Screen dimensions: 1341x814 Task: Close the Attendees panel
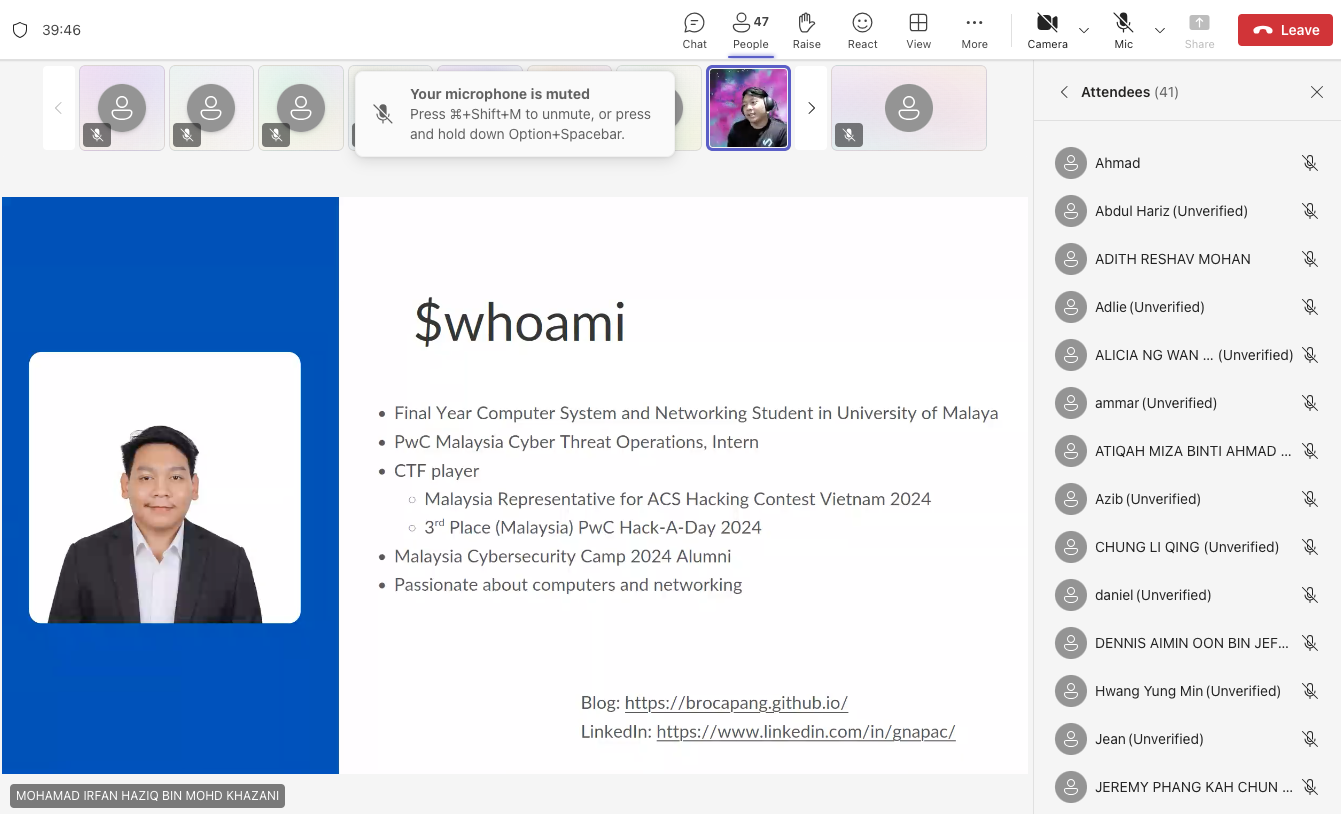click(1316, 92)
